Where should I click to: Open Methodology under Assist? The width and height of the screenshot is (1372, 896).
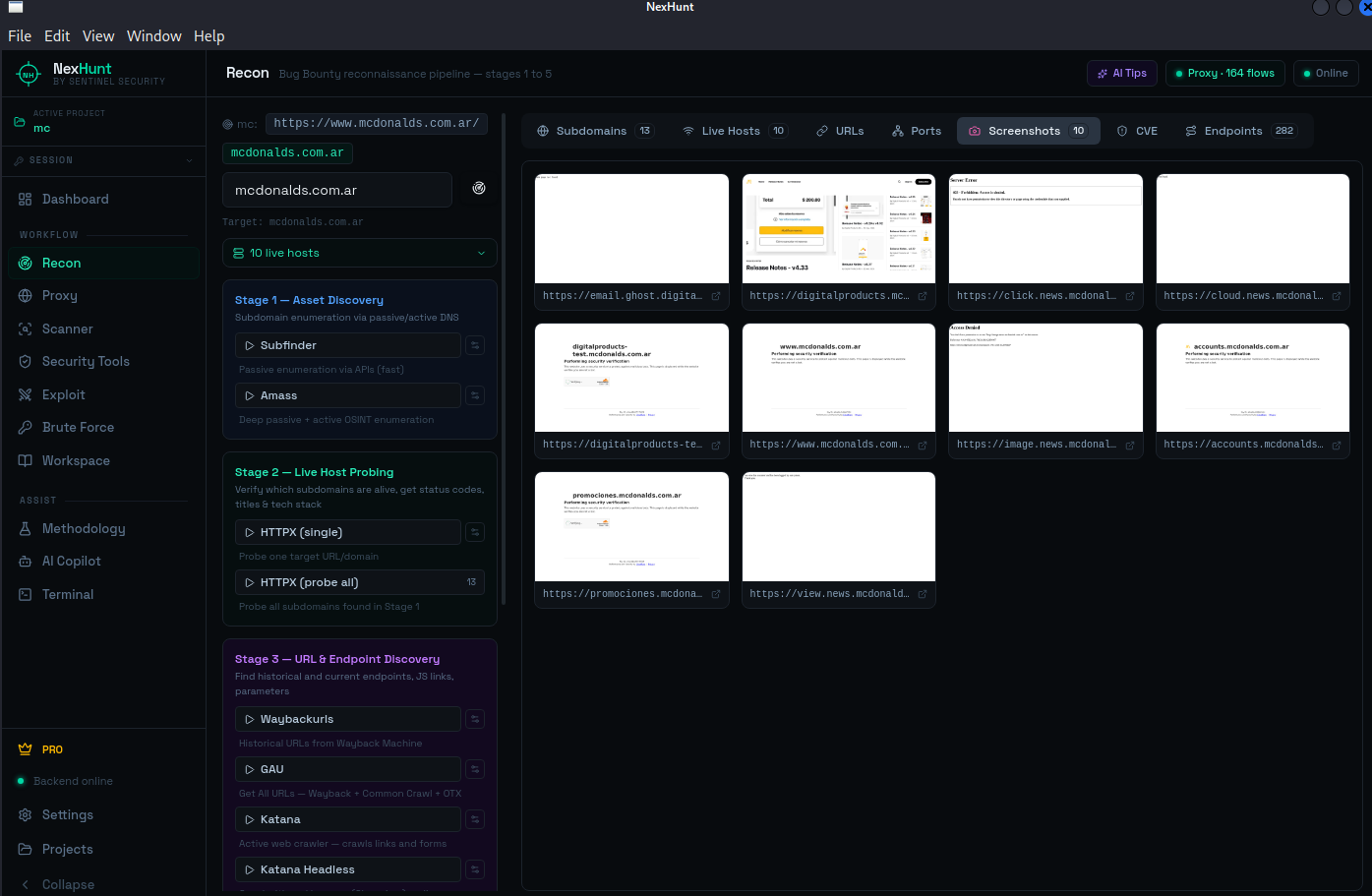pos(103,528)
